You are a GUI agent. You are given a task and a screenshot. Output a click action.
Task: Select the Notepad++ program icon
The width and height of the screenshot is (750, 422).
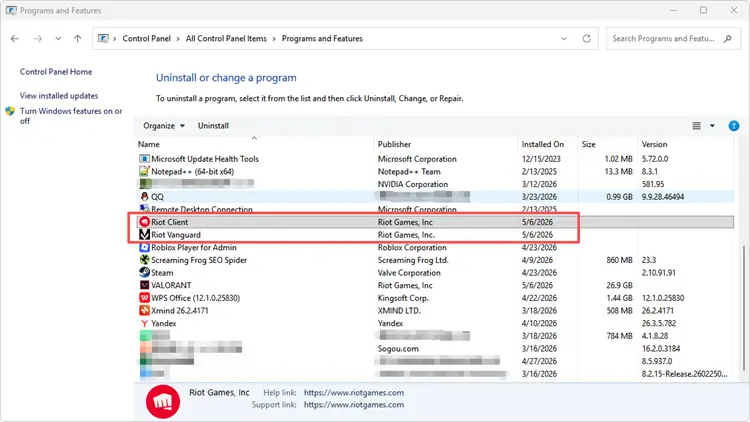click(x=144, y=171)
